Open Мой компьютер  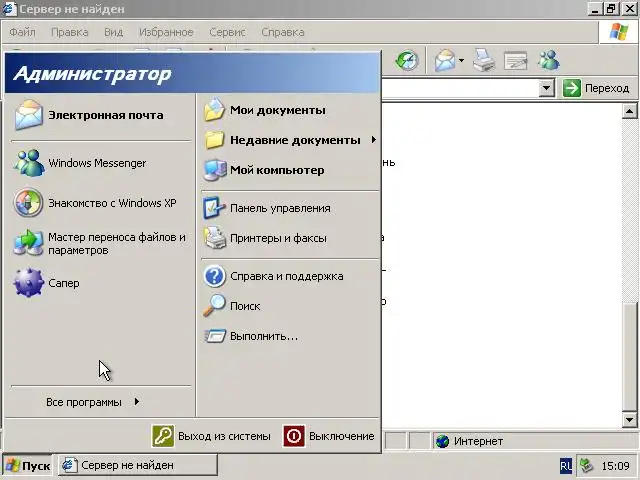click(290, 170)
